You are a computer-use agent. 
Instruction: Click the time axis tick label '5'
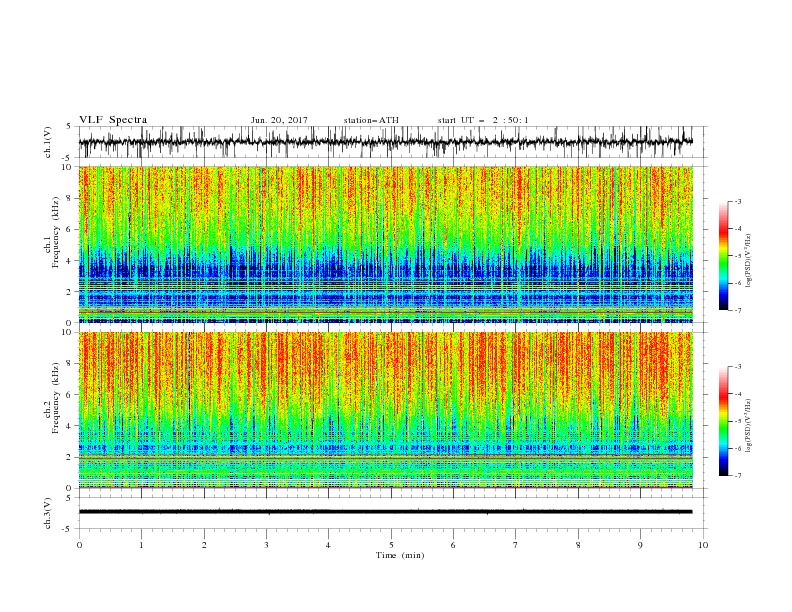(x=391, y=545)
